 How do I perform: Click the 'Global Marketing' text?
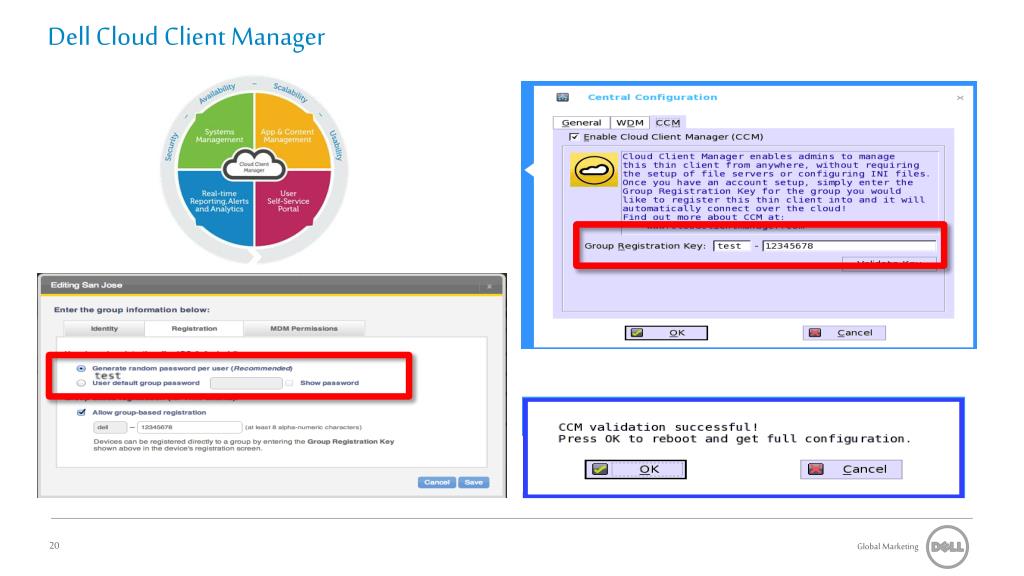pos(888,547)
